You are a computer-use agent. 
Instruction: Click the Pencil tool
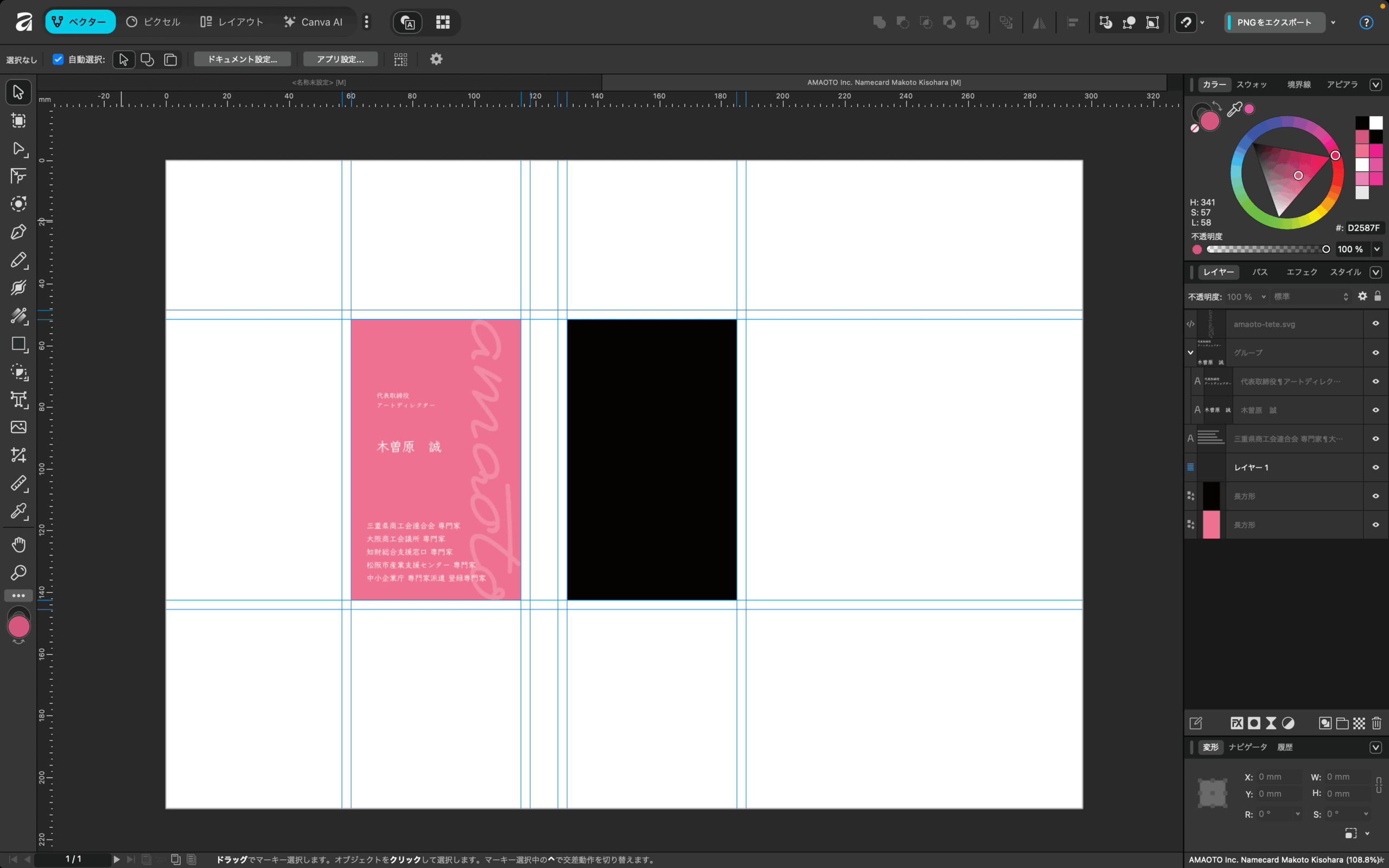18,260
